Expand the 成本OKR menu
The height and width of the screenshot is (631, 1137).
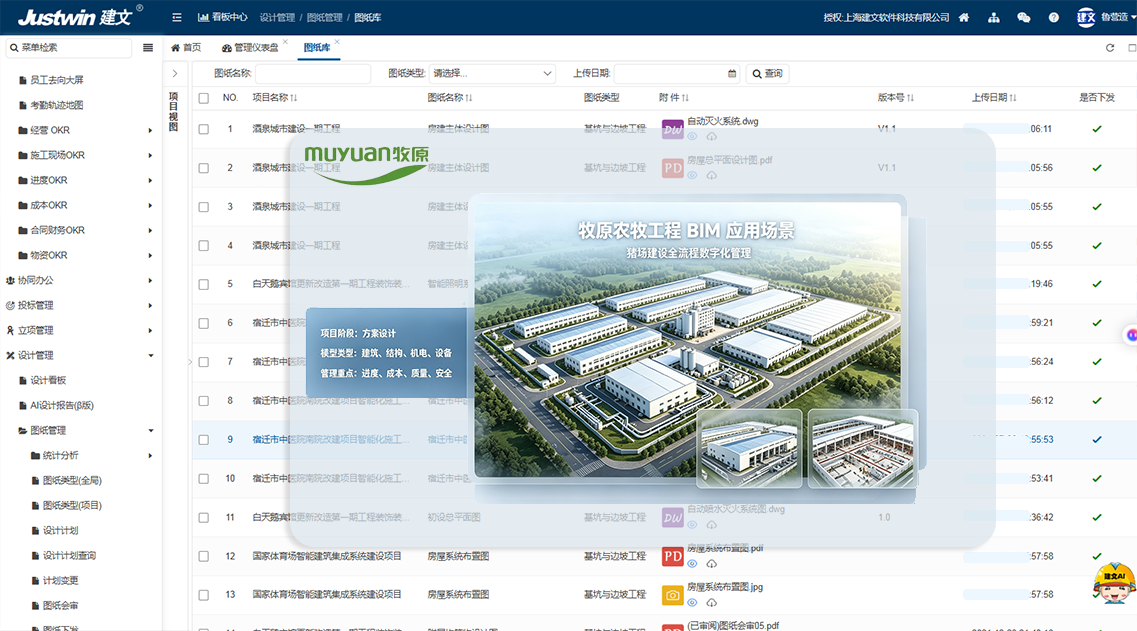(x=150, y=205)
